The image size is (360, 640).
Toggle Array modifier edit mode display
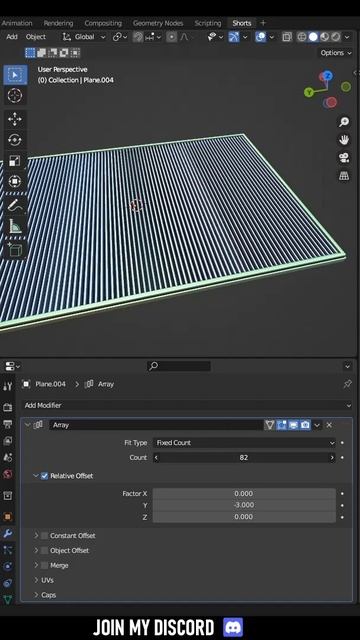(x=282, y=425)
